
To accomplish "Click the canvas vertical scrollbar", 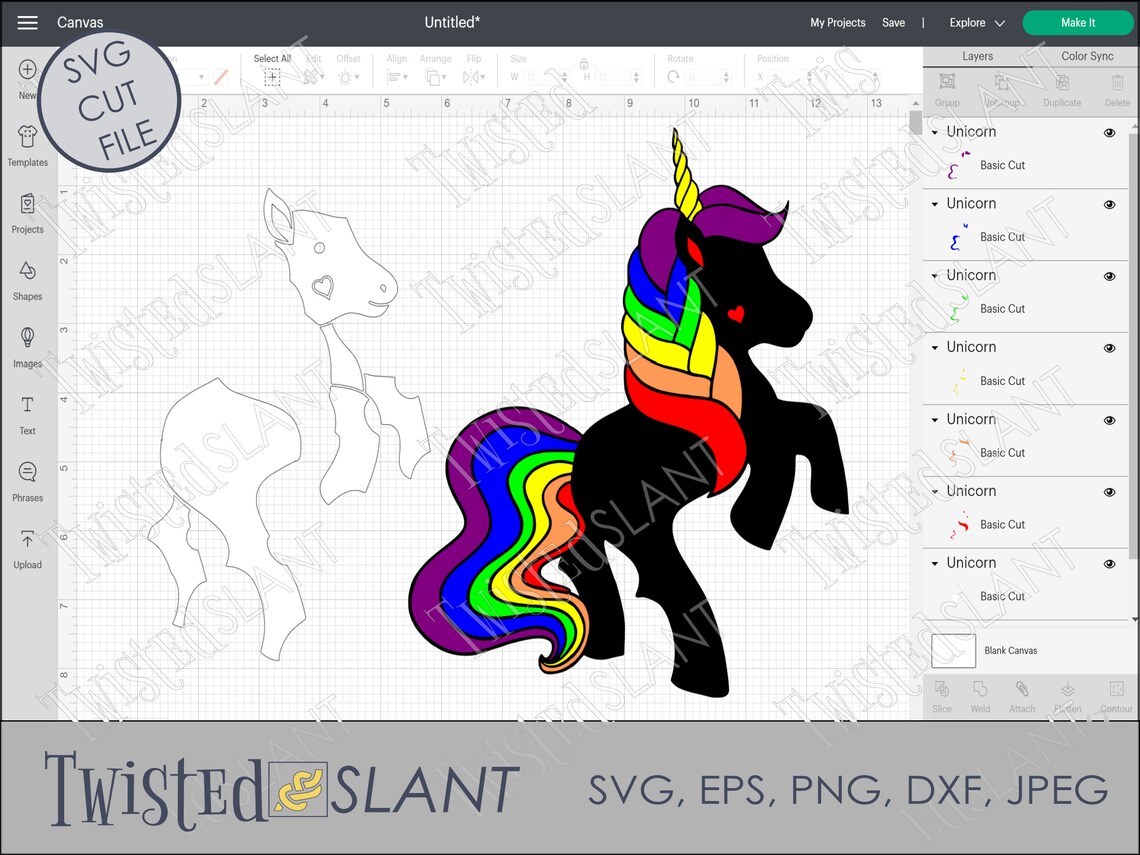I will tap(915, 121).
